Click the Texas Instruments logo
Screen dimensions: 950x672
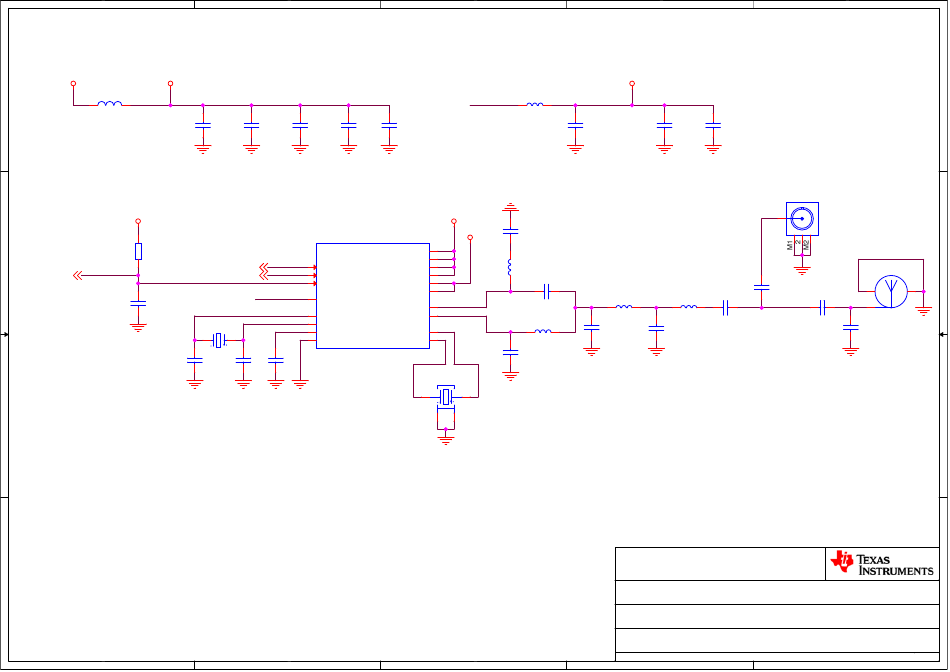pyautogui.click(x=882, y=564)
